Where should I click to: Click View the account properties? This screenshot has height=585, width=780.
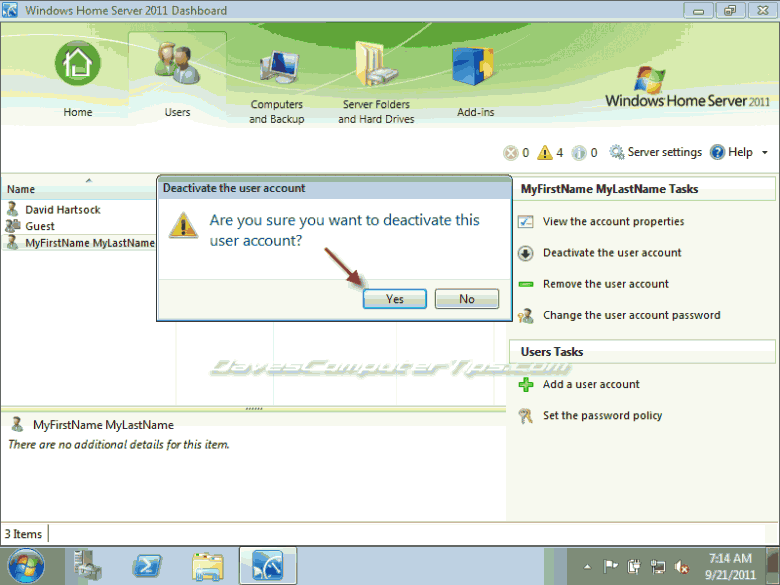tap(613, 221)
